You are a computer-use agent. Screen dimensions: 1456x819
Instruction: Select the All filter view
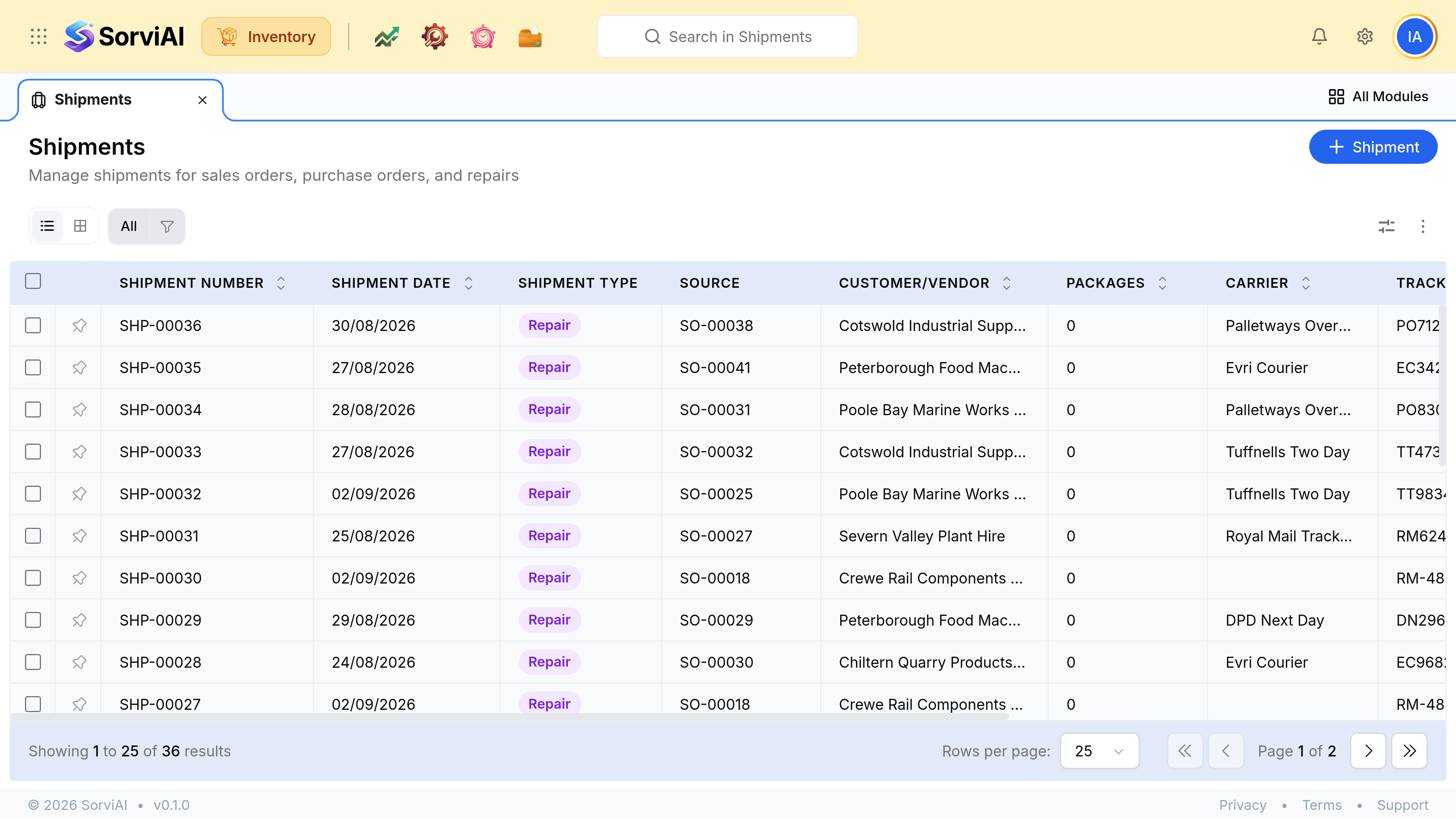pyautogui.click(x=129, y=226)
